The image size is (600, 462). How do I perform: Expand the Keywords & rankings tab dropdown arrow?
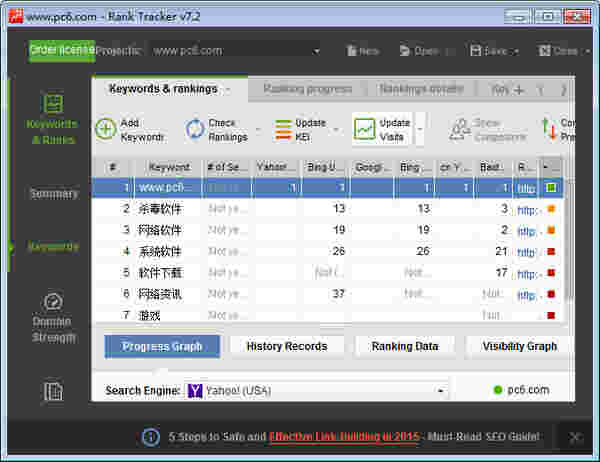228,90
